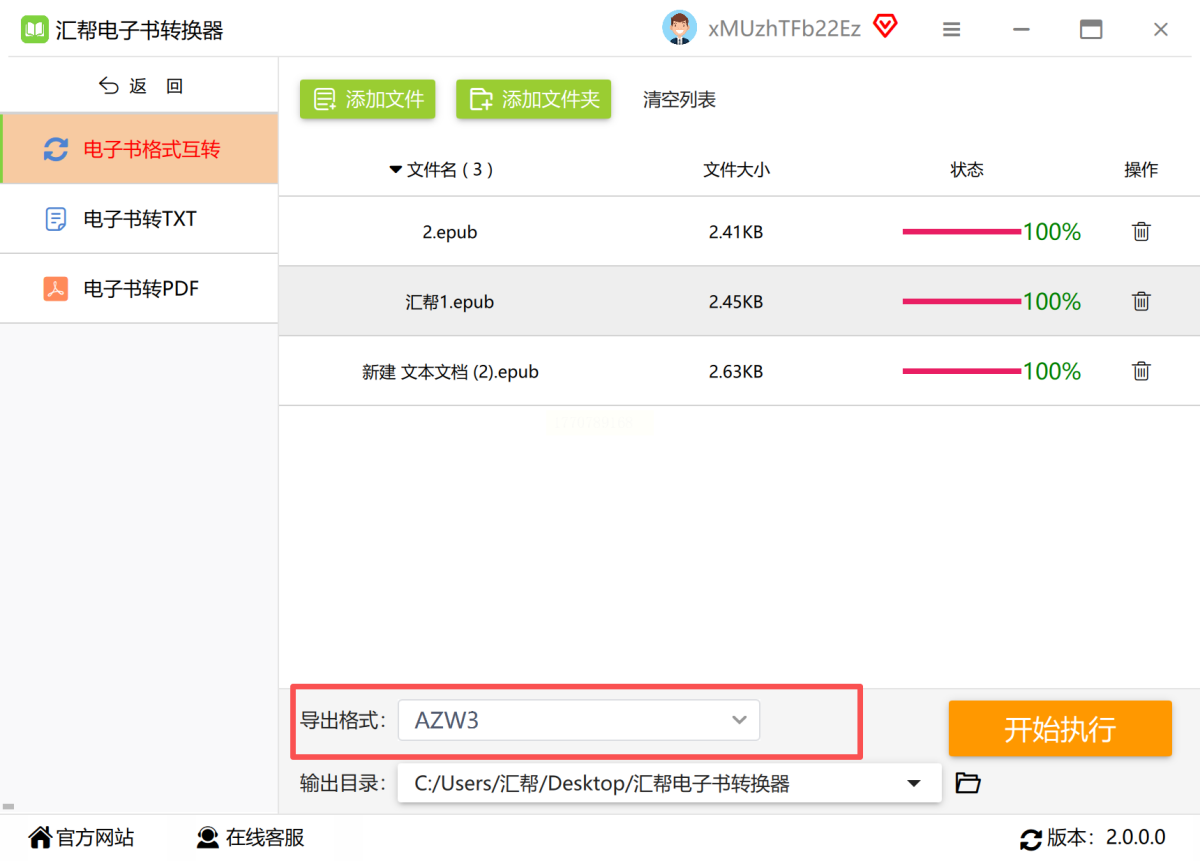Contact 在线客服 support
Image resolution: width=1200 pixels, height=861 pixels.
(x=250, y=838)
